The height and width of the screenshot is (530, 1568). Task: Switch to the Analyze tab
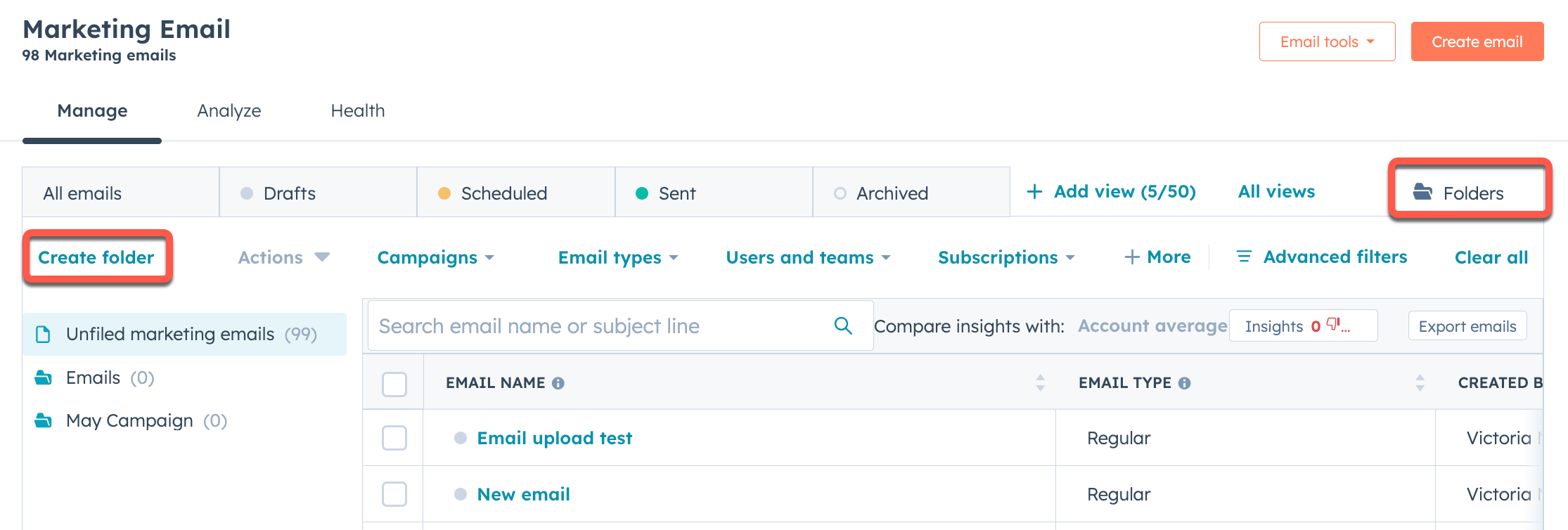coord(229,111)
